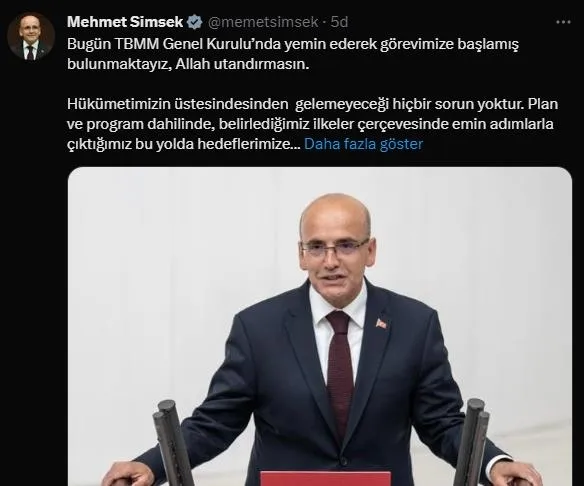The image size is (584, 486).
Task: Click the blue verified badge
Action: coord(194,22)
